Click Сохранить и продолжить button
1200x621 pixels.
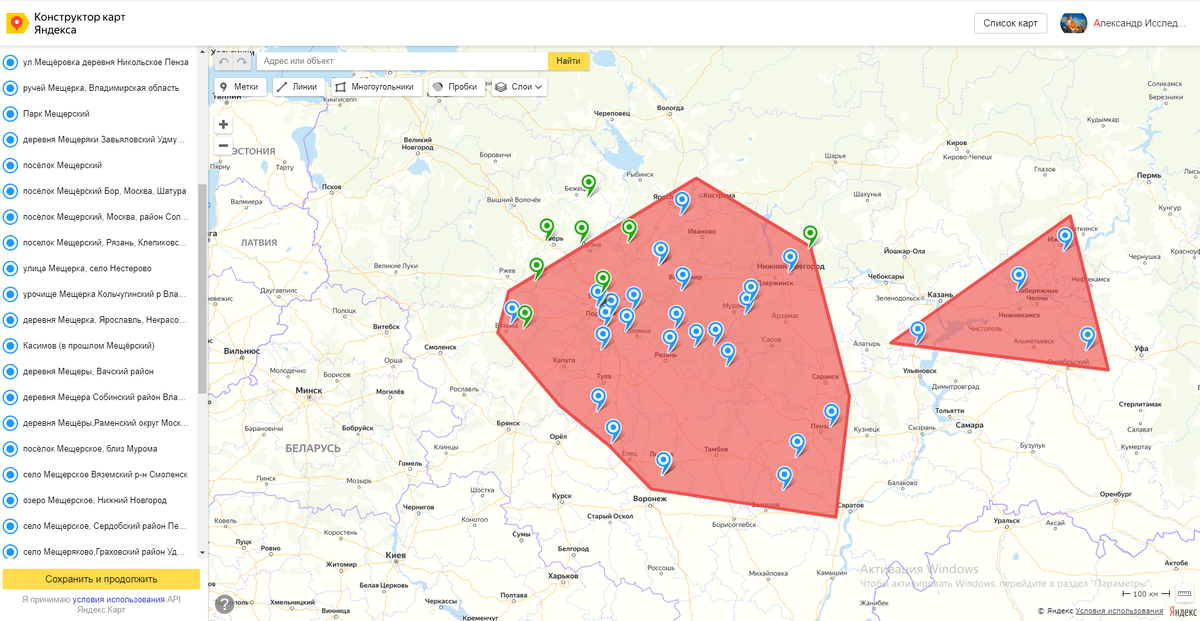click(x=101, y=579)
